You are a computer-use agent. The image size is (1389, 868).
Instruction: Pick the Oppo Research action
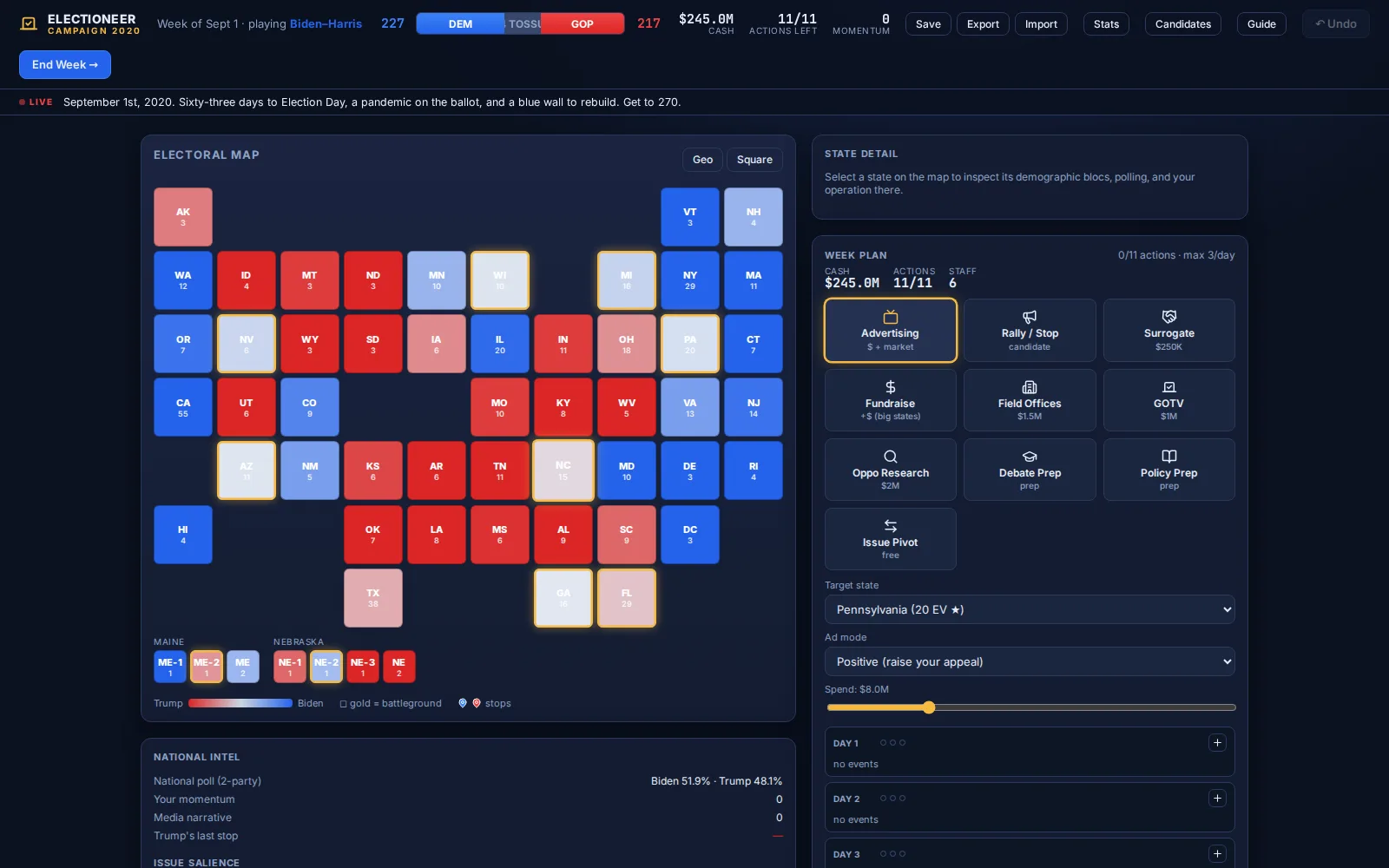pos(890,470)
